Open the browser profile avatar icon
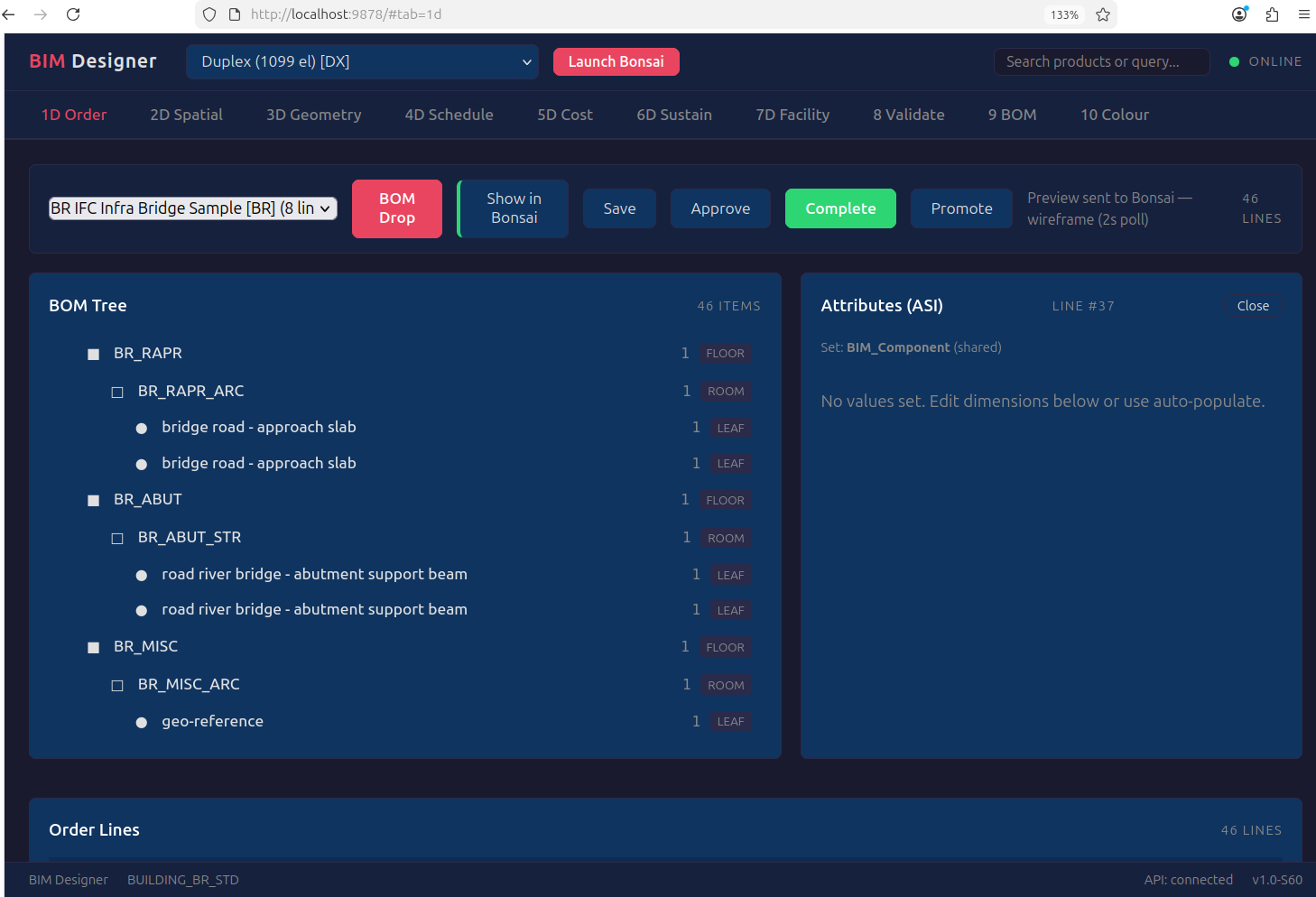1316x897 pixels. pyautogui.click(x=1239, y=14)
